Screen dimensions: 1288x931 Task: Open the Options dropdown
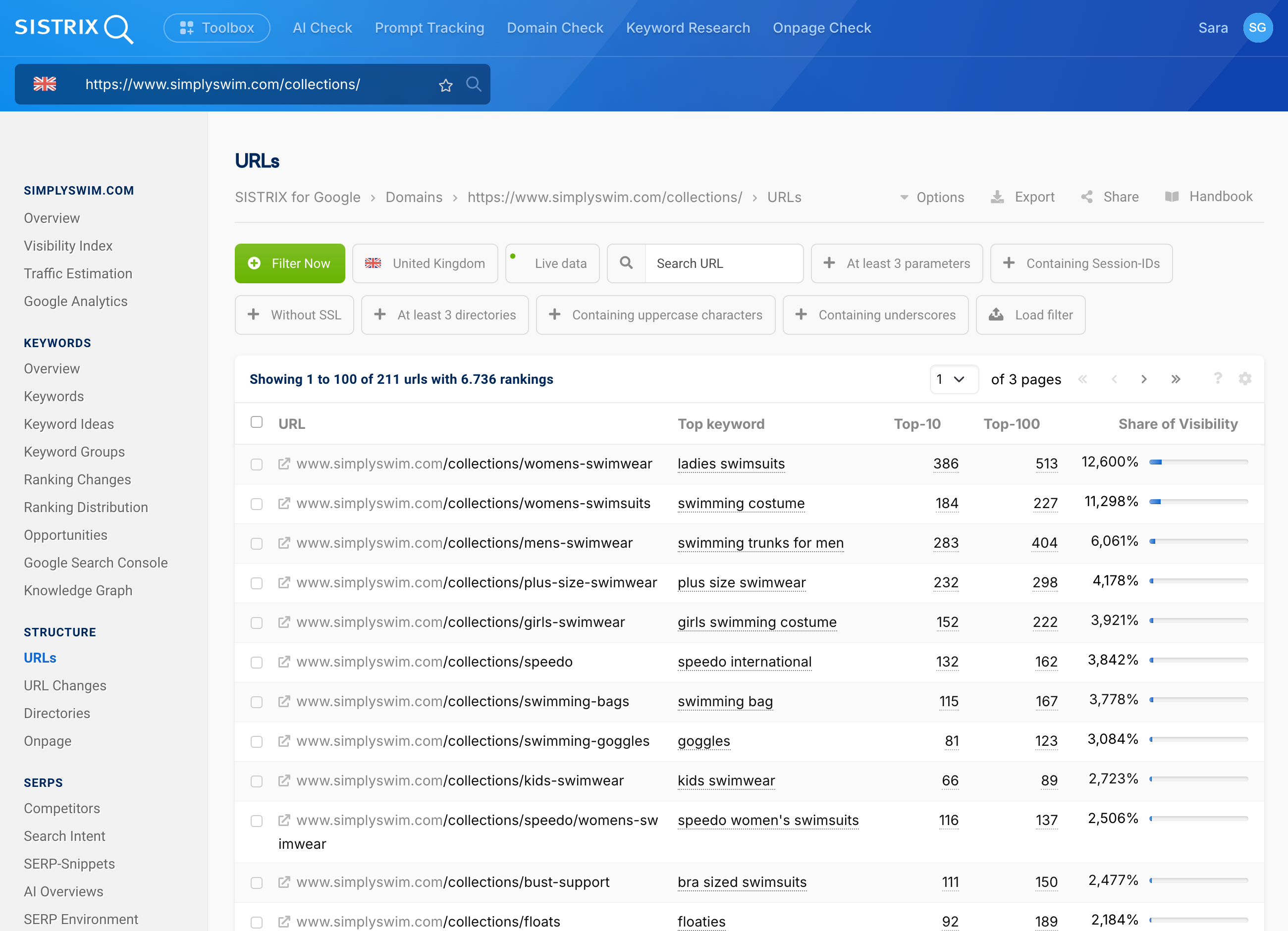click(932, 197)
